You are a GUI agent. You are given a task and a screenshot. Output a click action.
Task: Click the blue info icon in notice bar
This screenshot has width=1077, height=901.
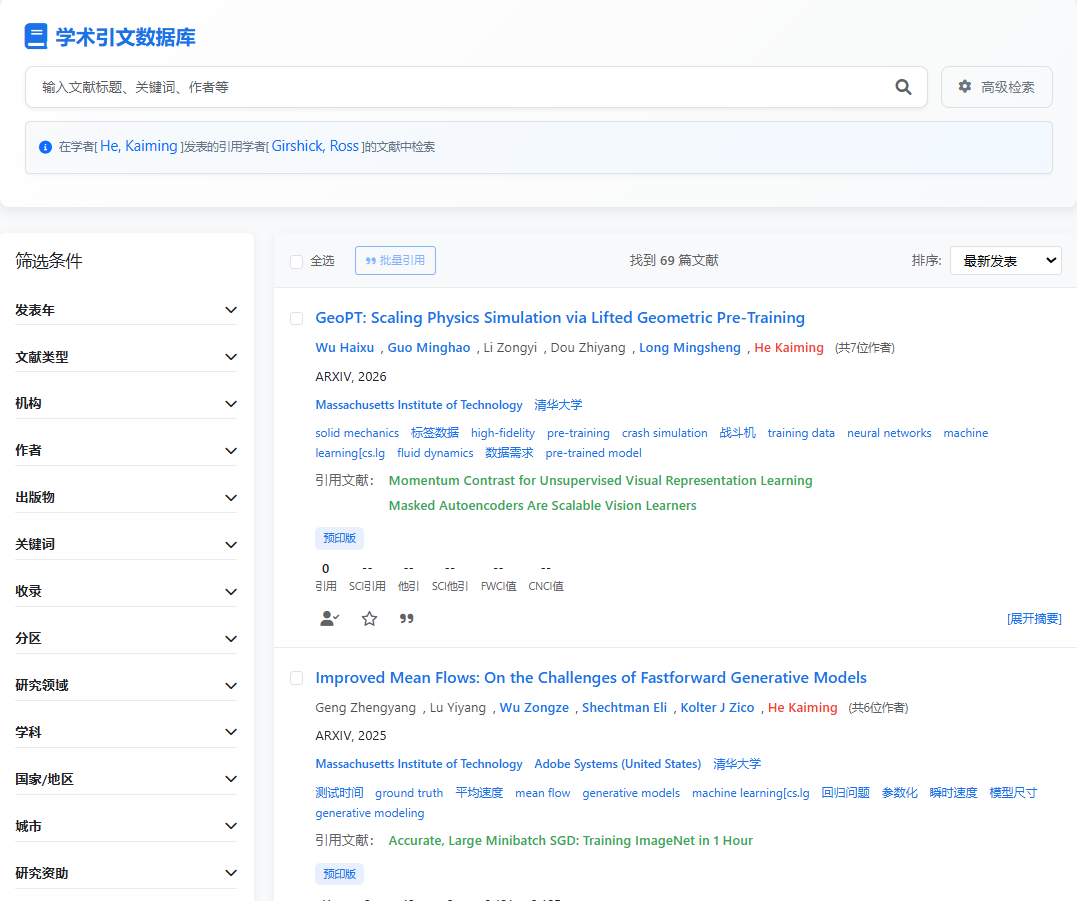45,147
